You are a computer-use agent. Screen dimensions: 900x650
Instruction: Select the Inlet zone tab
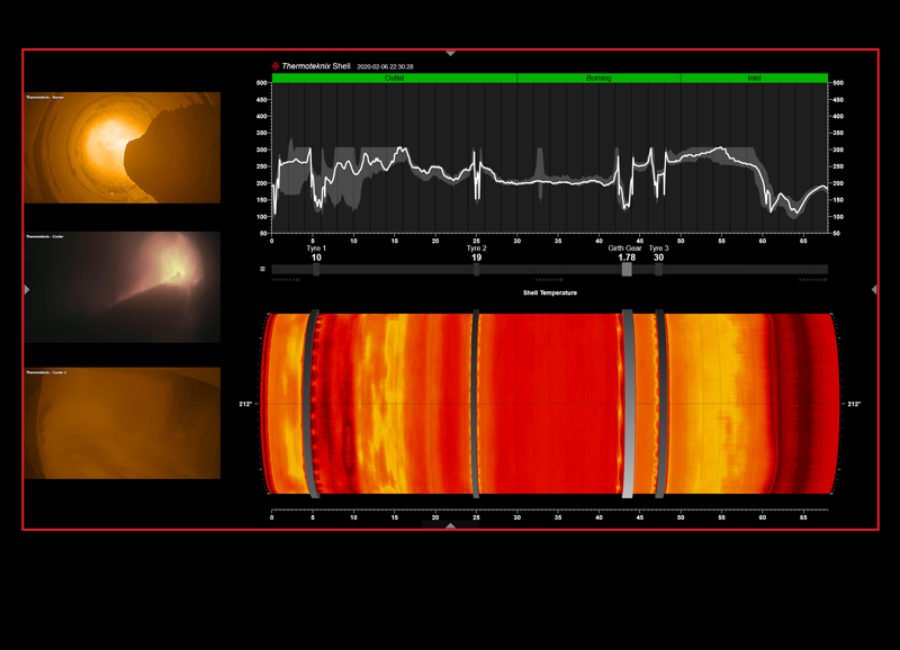point(754,77)
